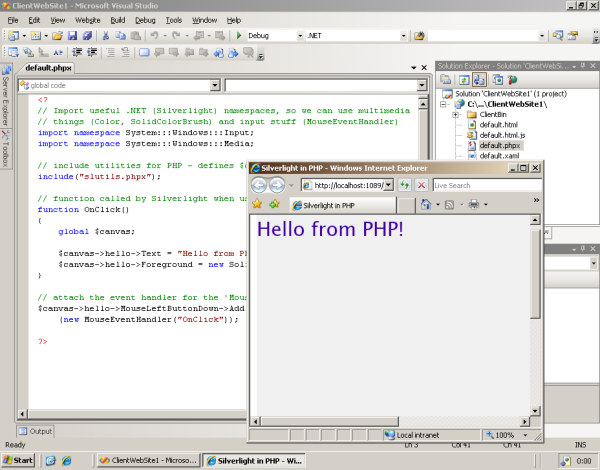Select default.html.js in Solution Explorer
The height and width of the screenshot is (470, 600).
[x=502, y=135]
